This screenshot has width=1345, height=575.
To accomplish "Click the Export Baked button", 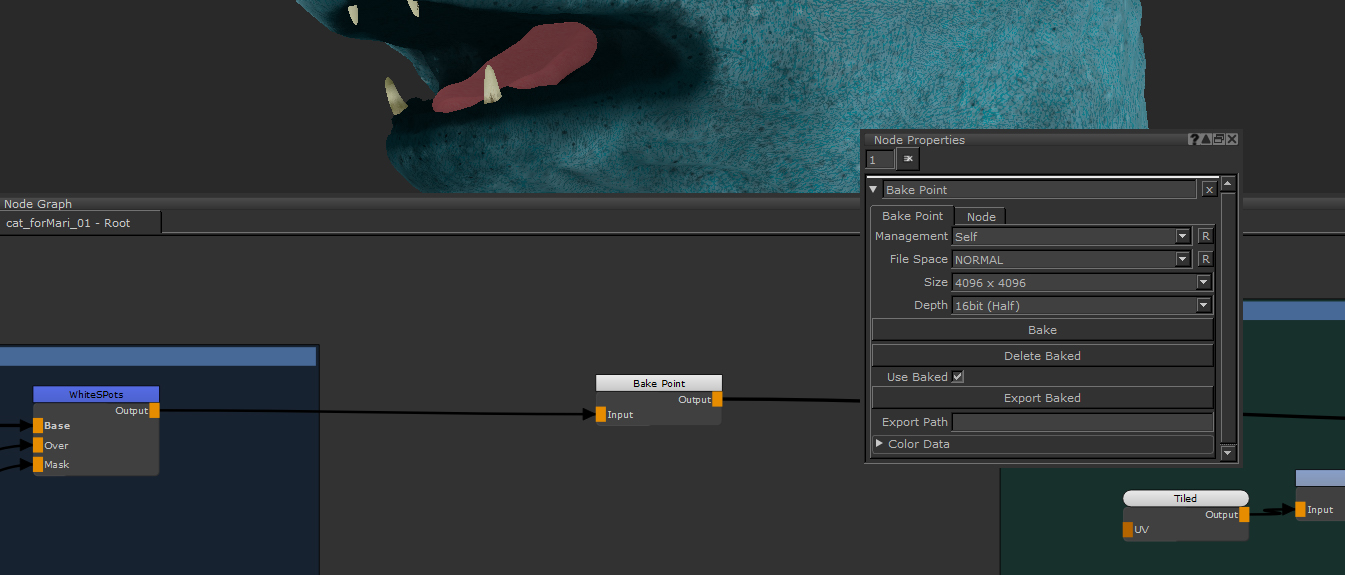I will pos(1042,398).
